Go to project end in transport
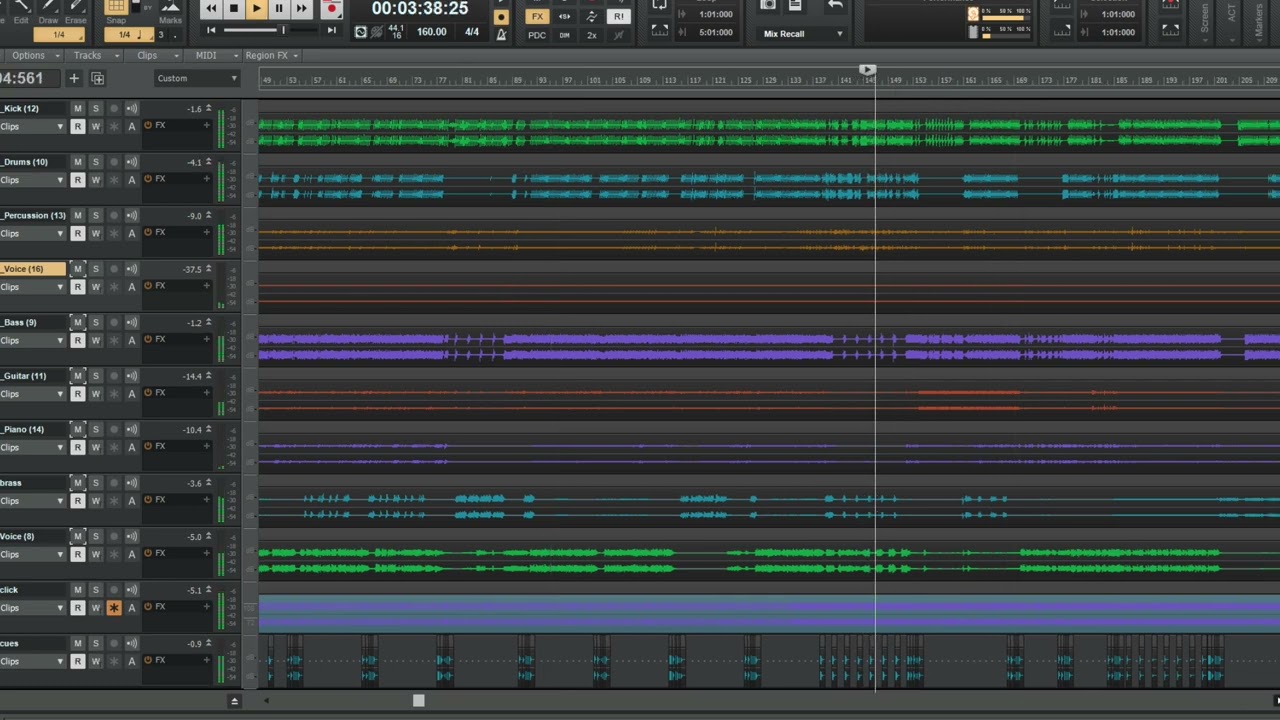 coord(332,30)
